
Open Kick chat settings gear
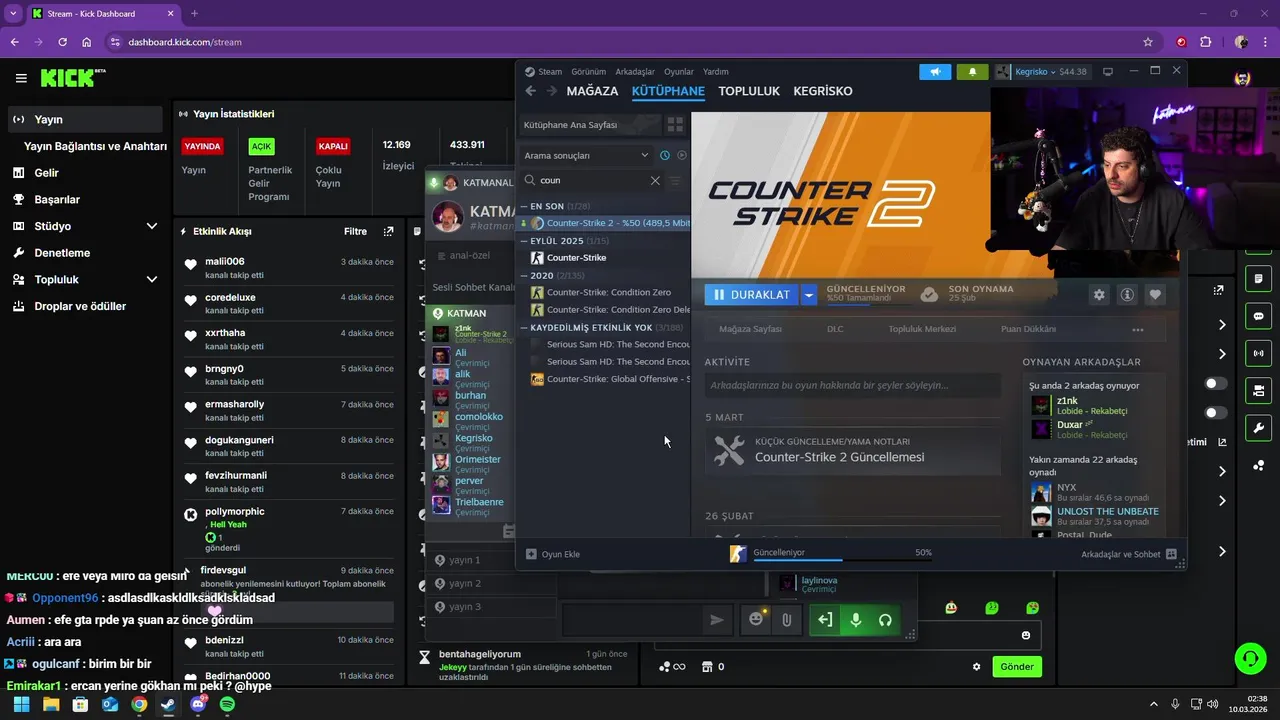coord(977,667)
